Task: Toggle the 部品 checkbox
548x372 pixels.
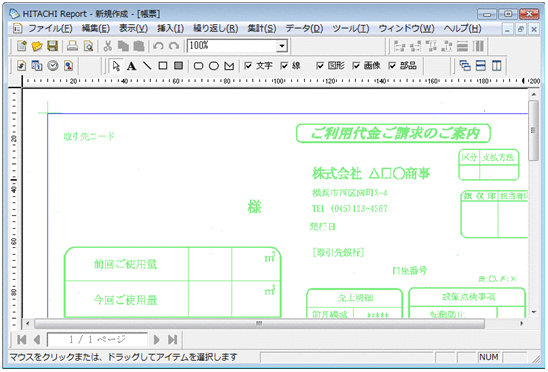Action: [x=392, y=66]
